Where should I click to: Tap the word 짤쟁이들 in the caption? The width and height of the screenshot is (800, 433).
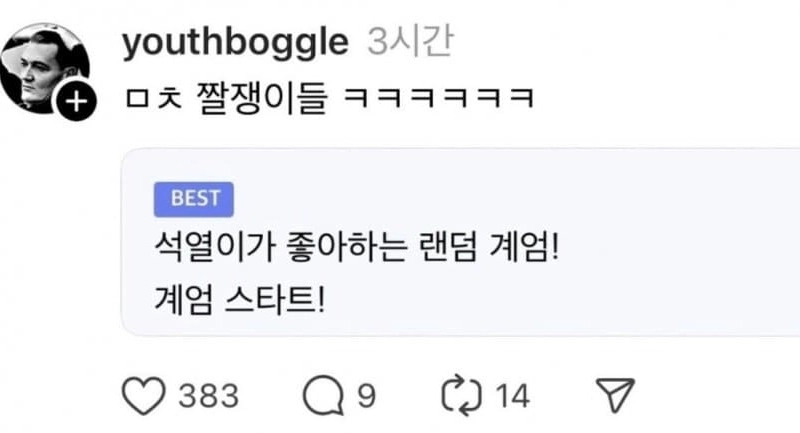click(x=261, y=97)
